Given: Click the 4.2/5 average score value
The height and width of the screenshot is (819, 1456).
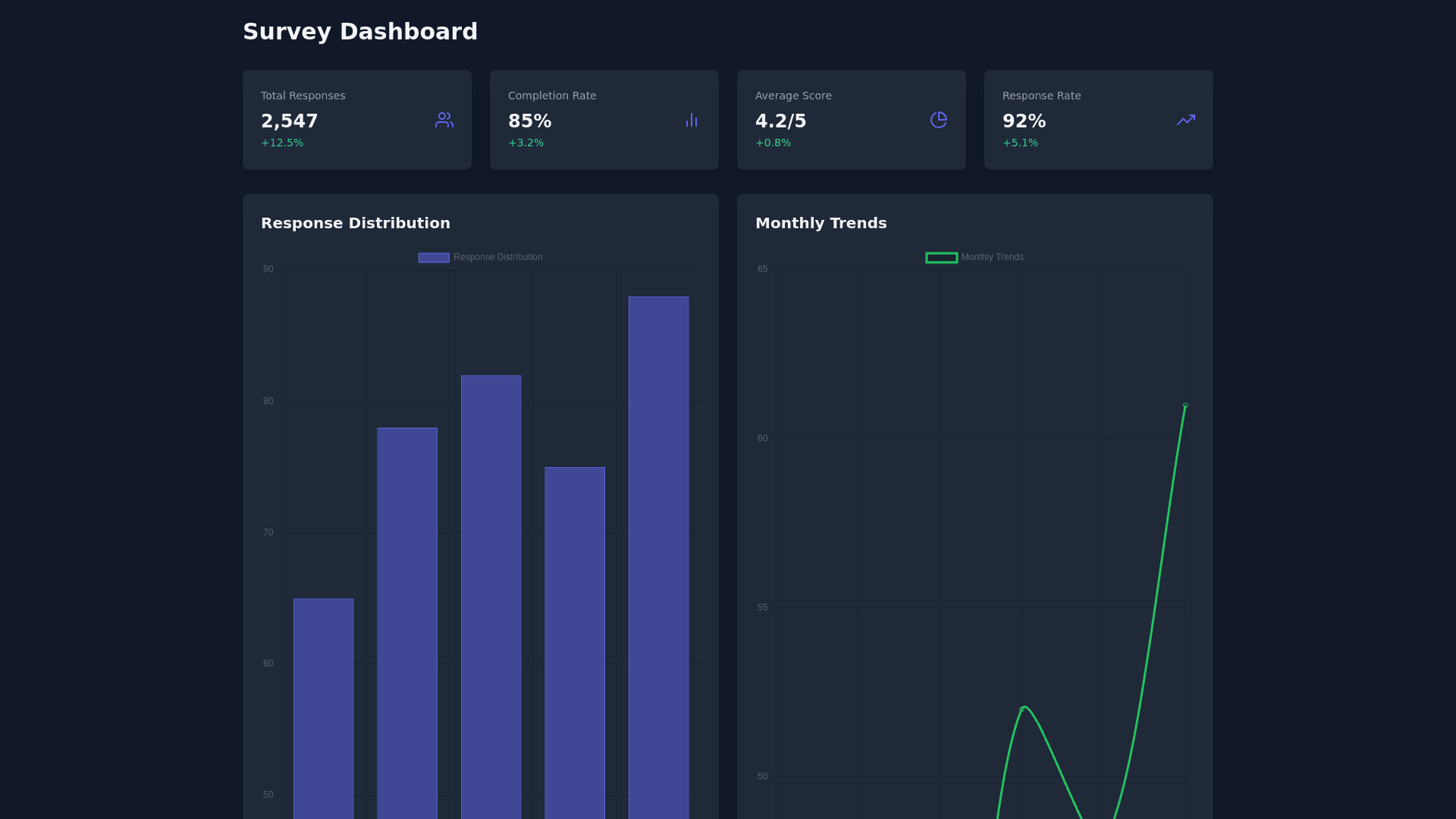Looking at the screenshot, I should pyautogui.click(x=780, y=121).
